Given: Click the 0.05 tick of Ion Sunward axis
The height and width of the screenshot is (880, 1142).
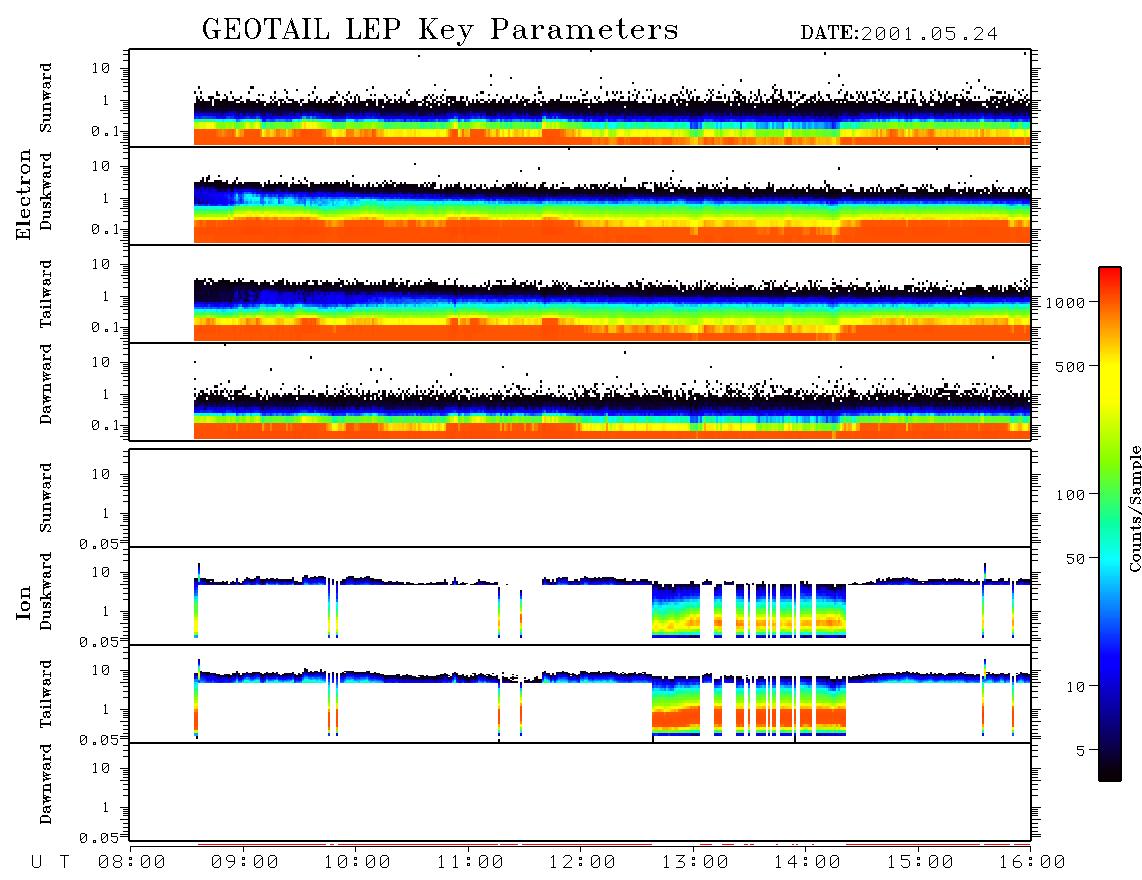Looking at the screenshot, I should pos(98,544).
